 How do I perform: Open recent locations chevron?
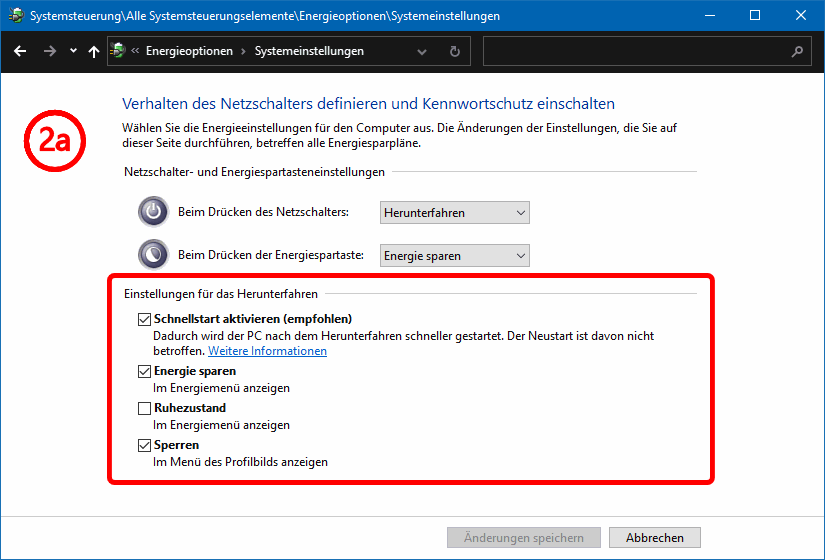[x=72, y=51]
